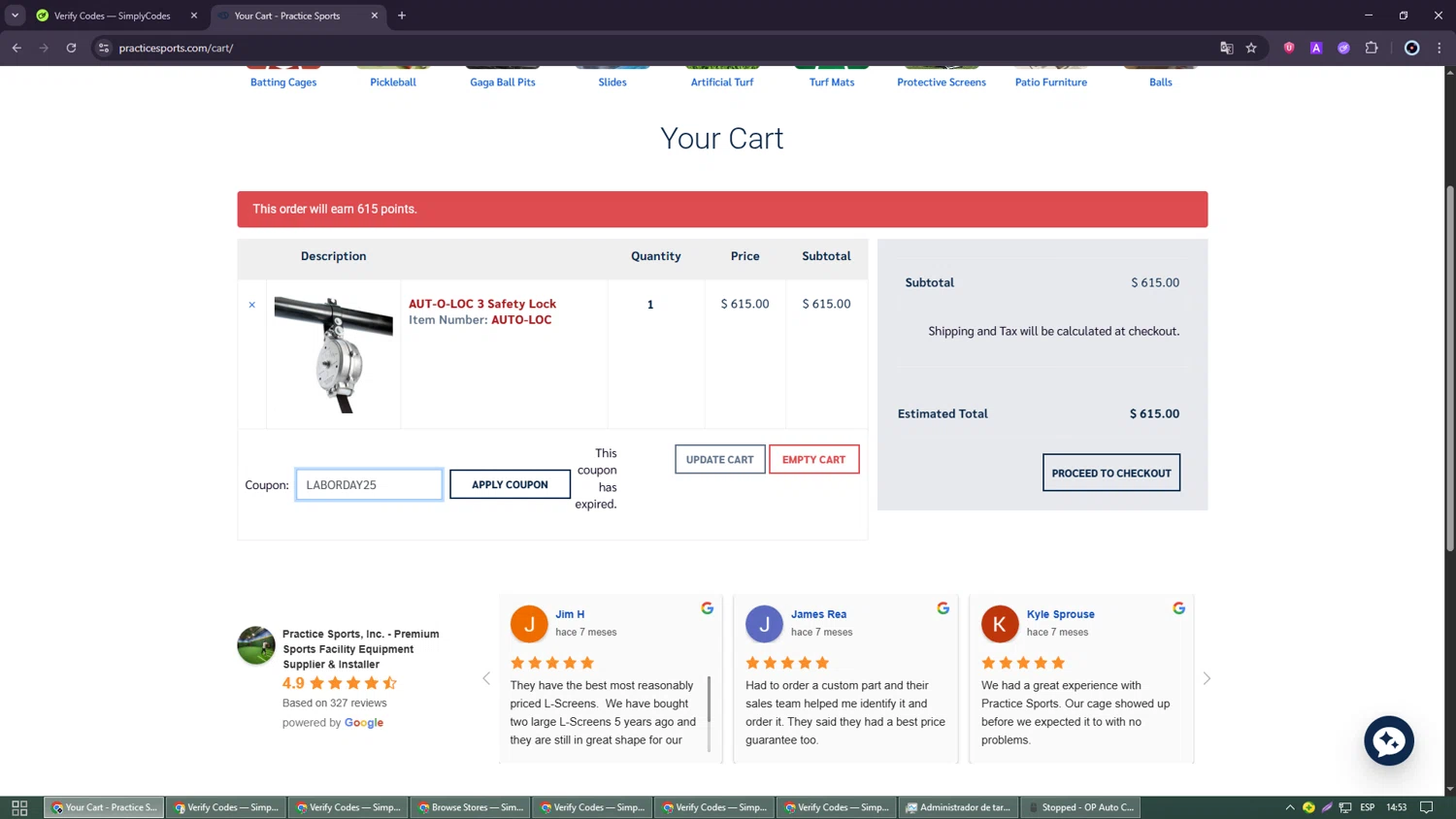This screenshot has height=819, width=1456.
Task: Click the Practice Sports business logo
Action: point(256,645)
